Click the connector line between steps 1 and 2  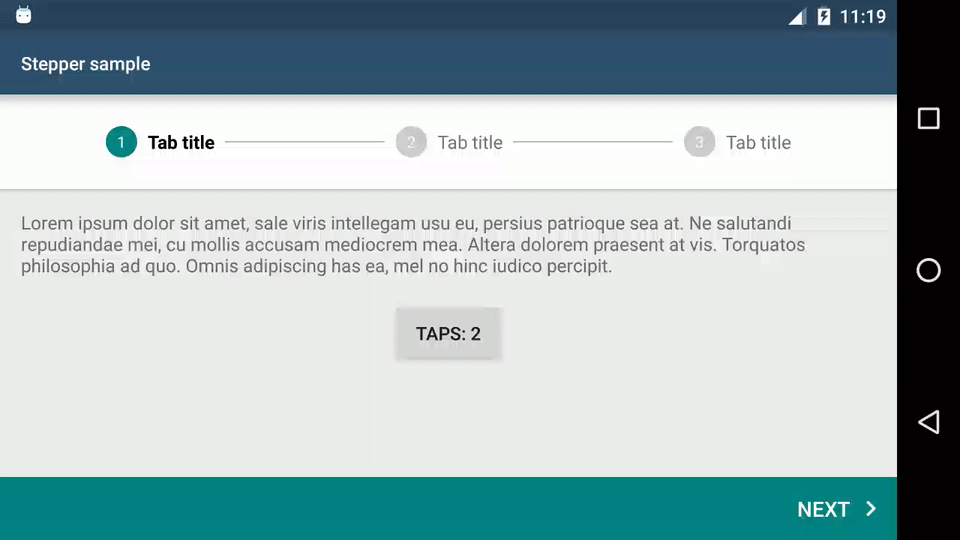click(x=305, y=142)
